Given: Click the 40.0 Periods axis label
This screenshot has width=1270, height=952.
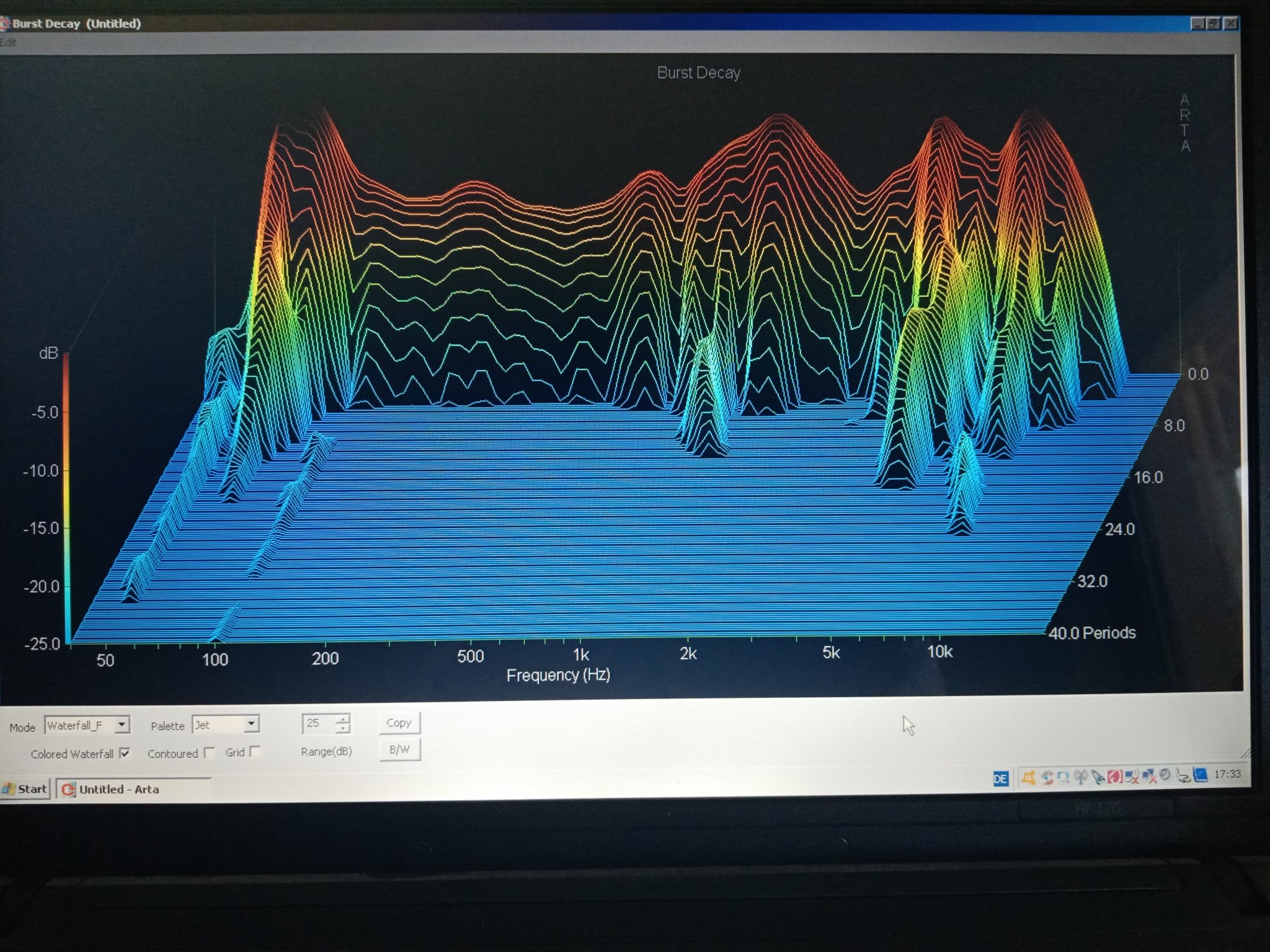Looking at the screenshot, I should (x=1092, y=633).
